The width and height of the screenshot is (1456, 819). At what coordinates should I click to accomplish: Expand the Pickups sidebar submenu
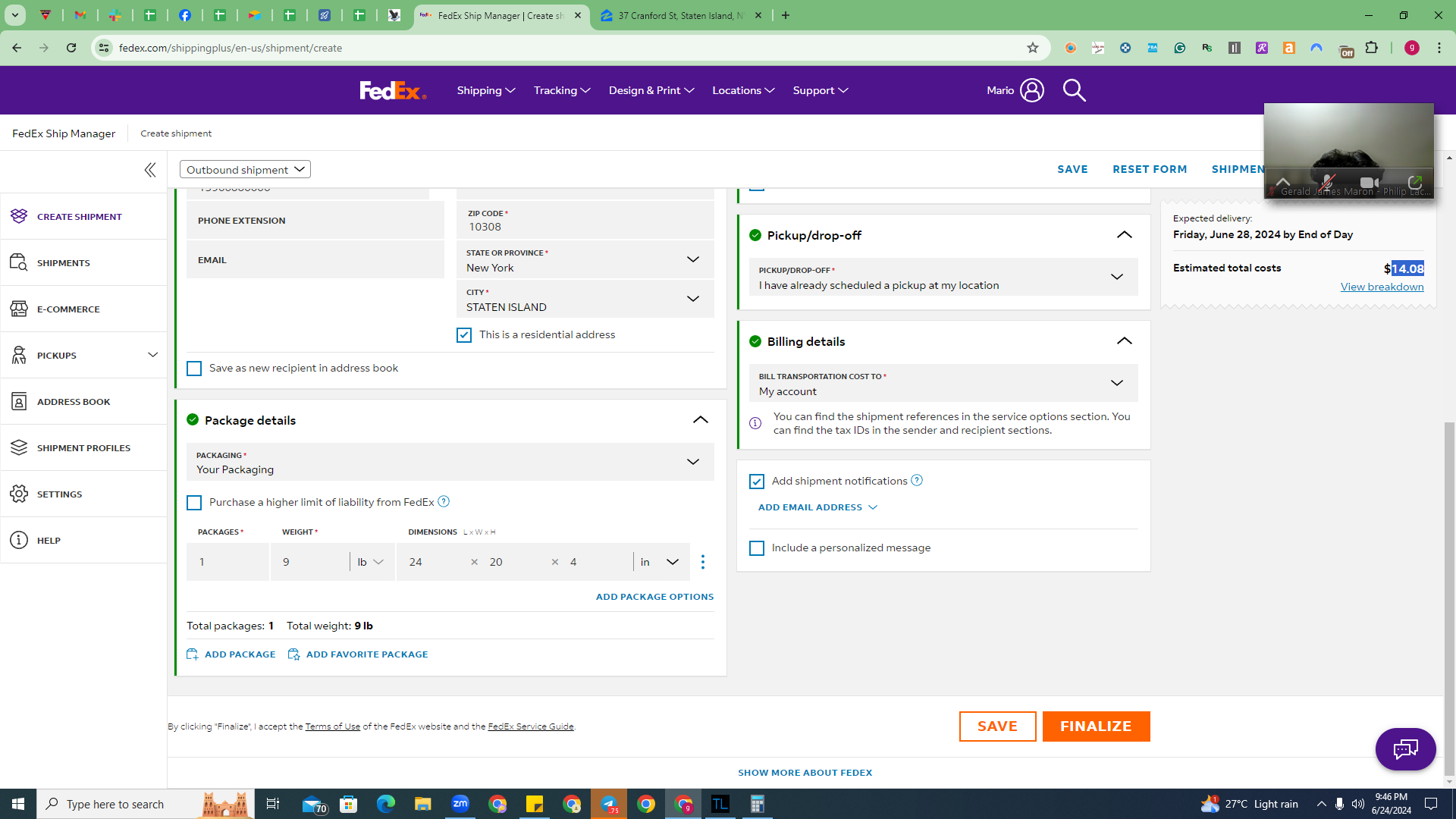click(x=153, y=355)
